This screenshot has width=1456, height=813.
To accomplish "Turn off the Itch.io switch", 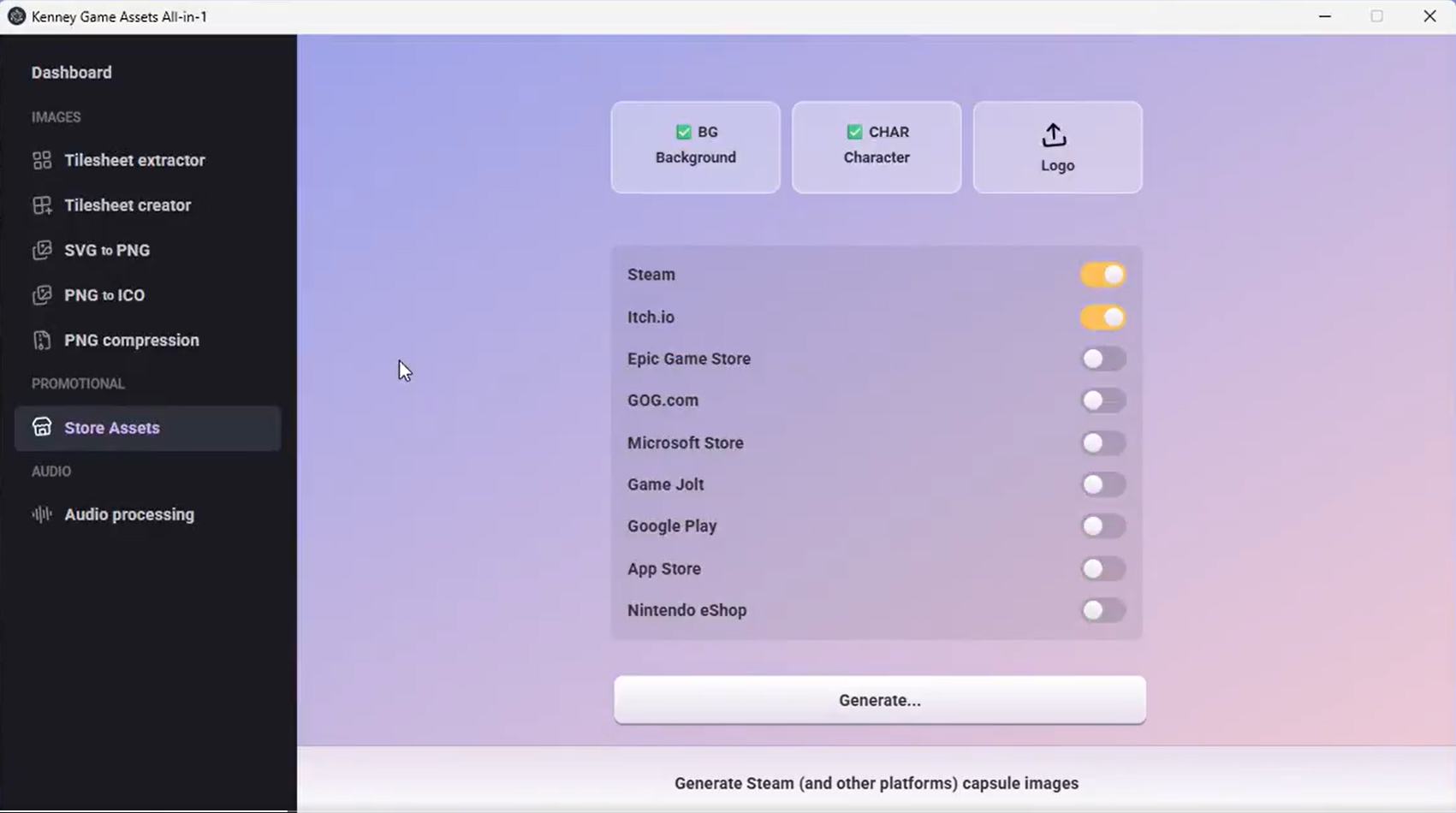I will 1102,317.
